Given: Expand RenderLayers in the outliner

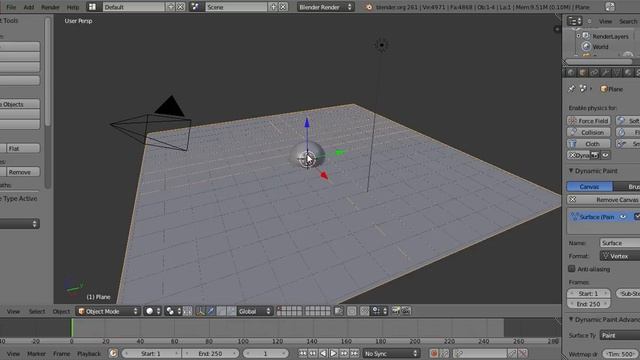Looking at the screenshot, I should [578, 36].
